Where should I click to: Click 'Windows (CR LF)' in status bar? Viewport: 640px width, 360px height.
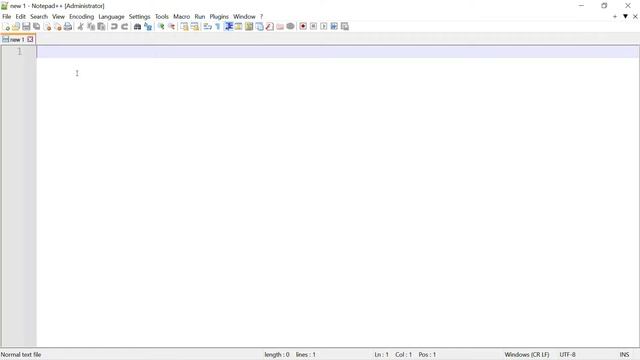pyautogui.click(x=527, y=355)
